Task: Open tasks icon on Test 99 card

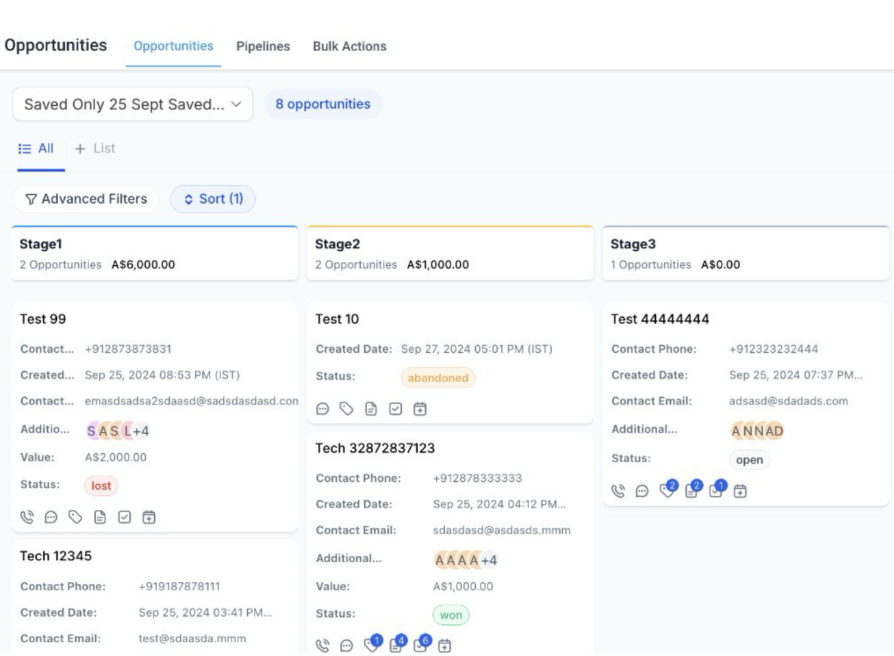Action: [124, 517]
